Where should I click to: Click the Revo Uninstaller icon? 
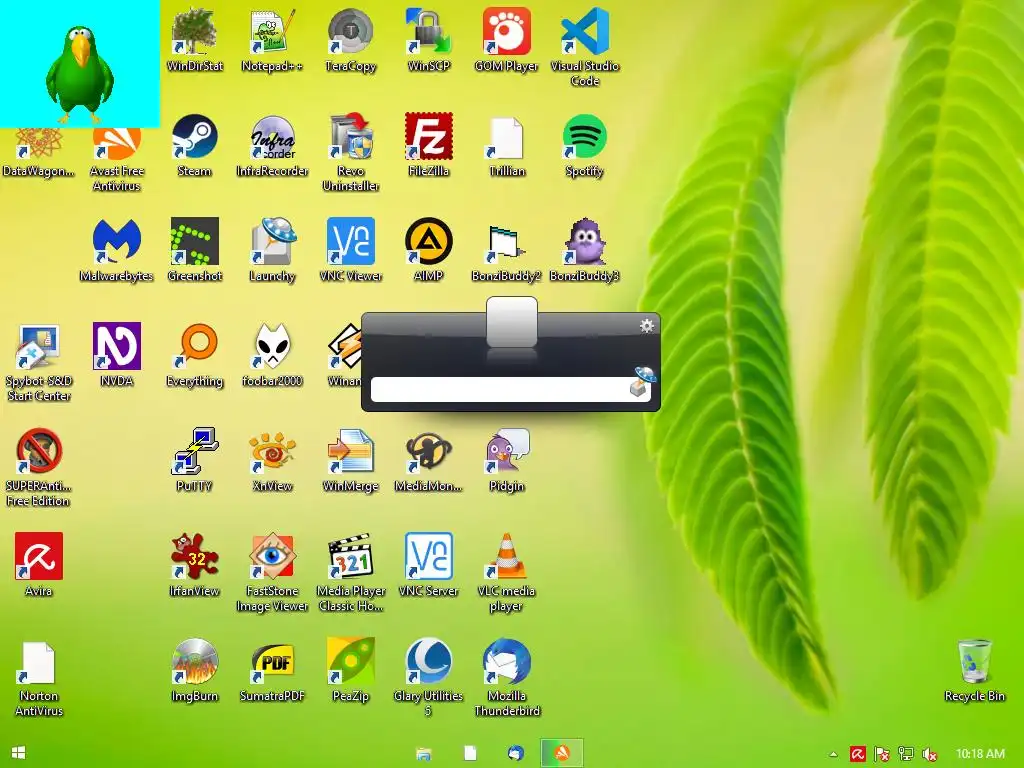pyautogui.click(x=351, y=152)
